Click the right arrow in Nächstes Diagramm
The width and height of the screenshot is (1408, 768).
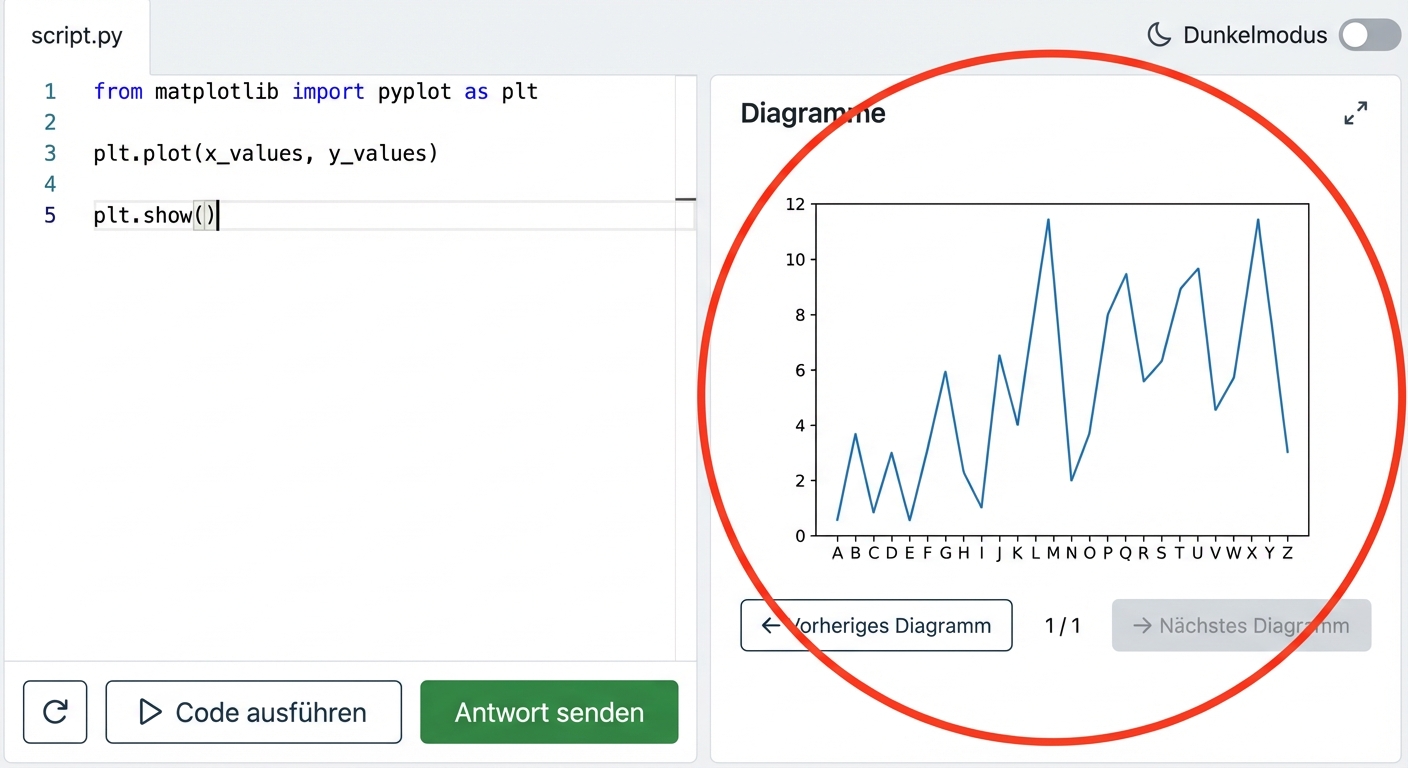click(1143, 625)
